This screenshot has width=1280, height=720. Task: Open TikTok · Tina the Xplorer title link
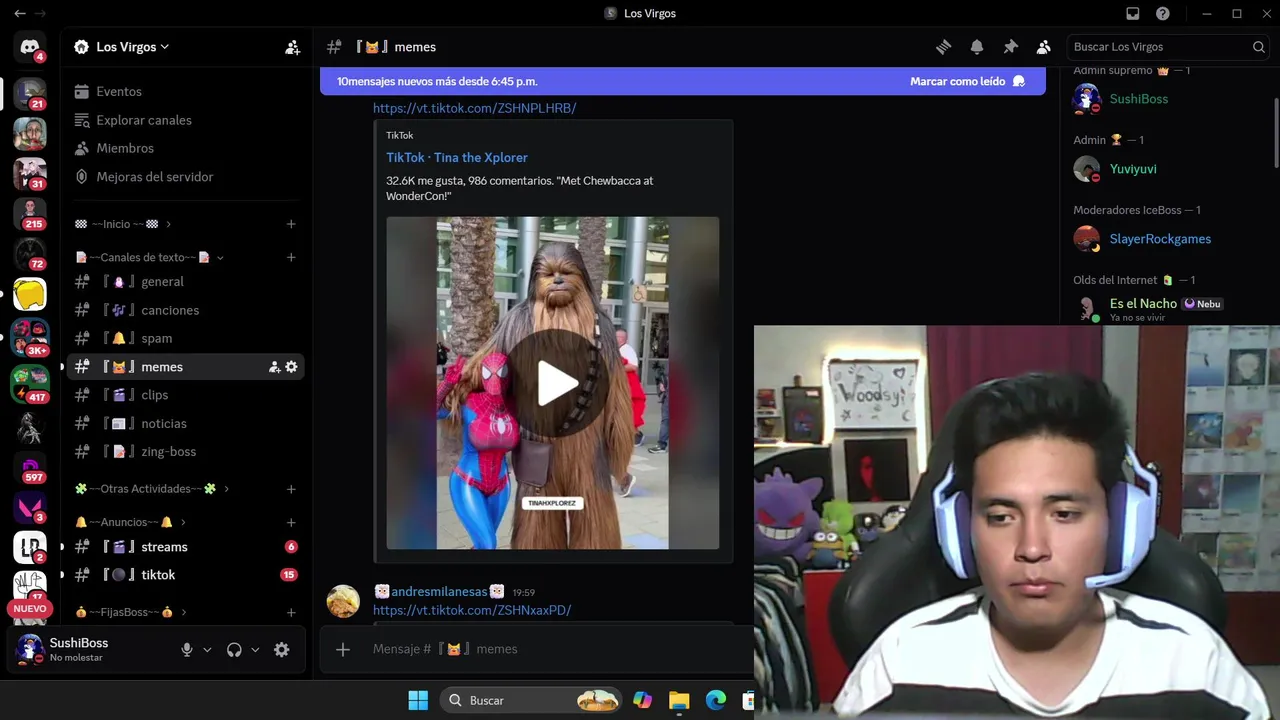[x=457, y=157]
